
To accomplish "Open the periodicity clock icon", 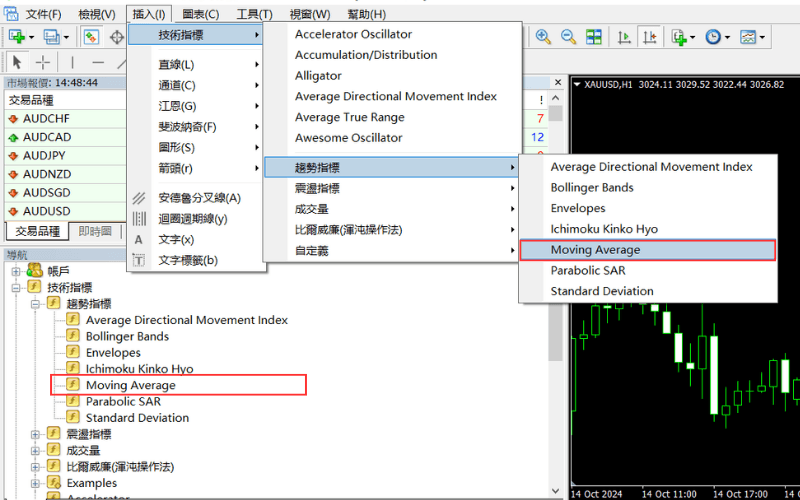I will [713, 37].
